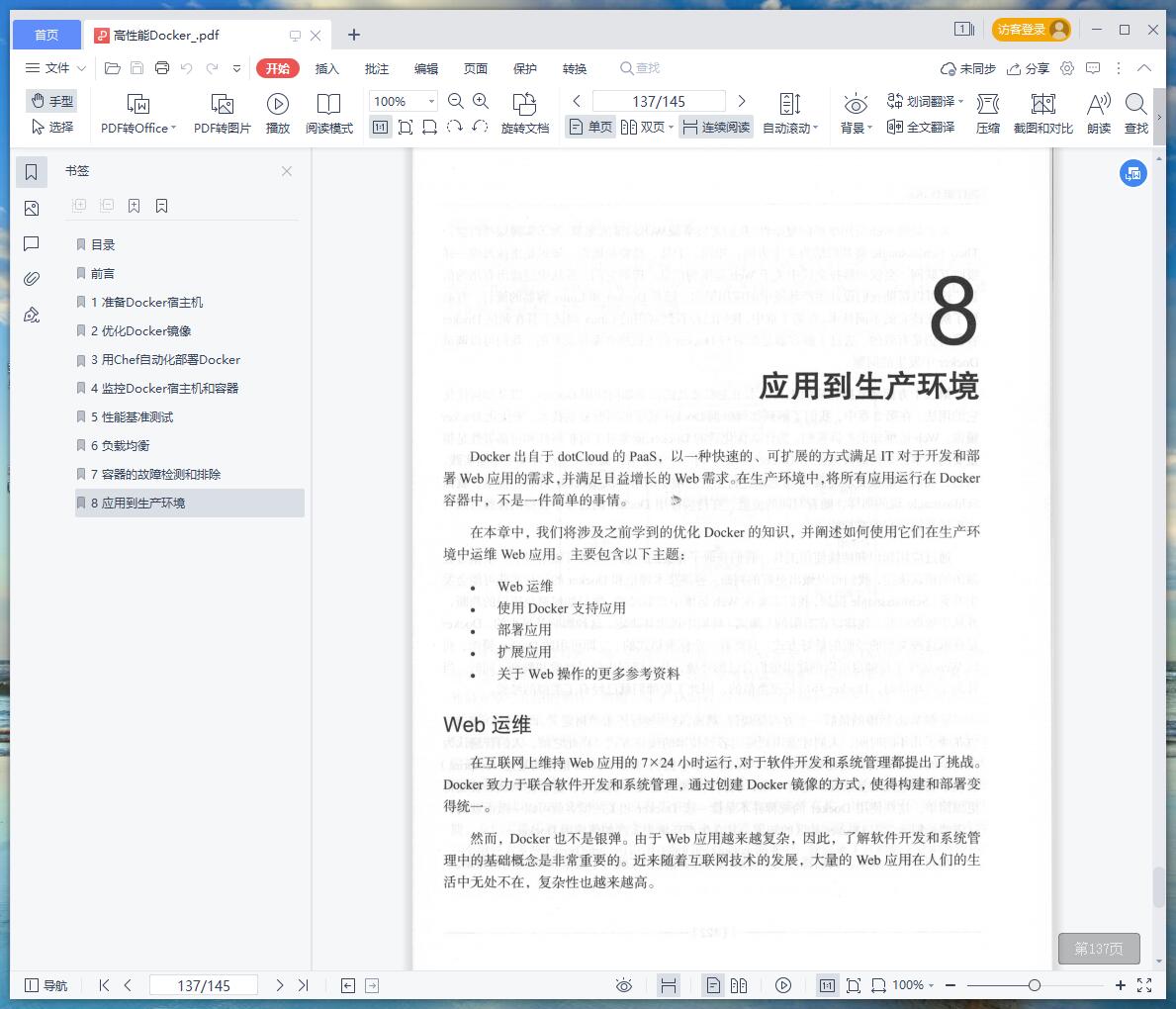Click the open file folder icon
The image size is (1176, 1009).
[113, 68]
